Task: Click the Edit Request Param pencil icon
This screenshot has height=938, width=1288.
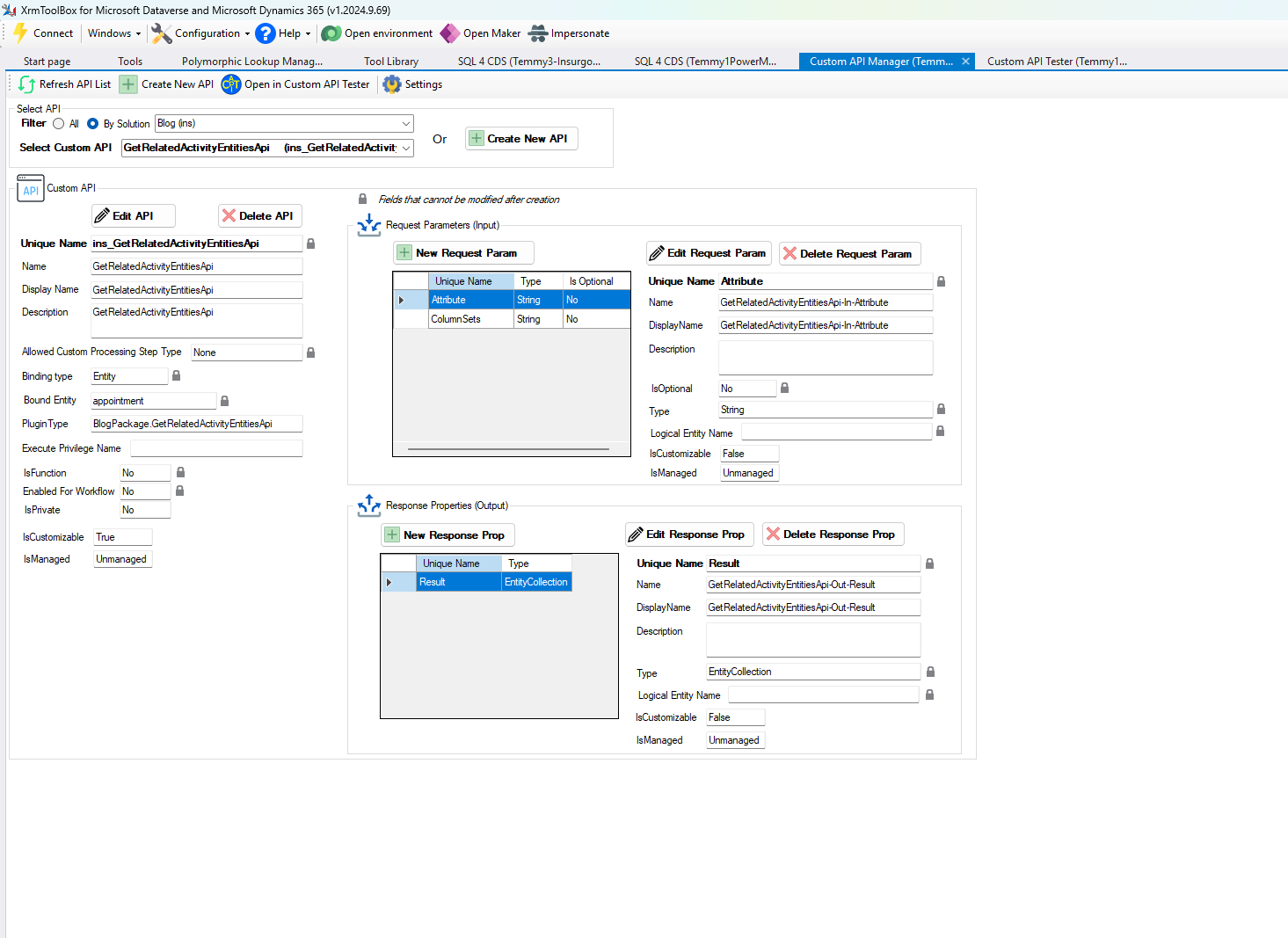Action: point(657,253)
